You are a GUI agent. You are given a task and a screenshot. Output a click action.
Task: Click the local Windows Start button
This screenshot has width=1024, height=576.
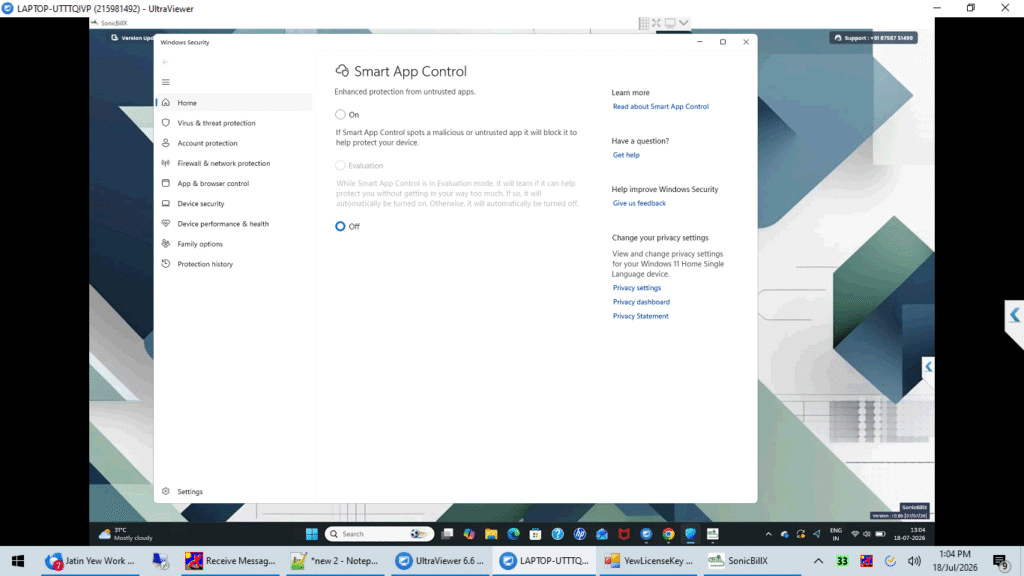(18, 561)
